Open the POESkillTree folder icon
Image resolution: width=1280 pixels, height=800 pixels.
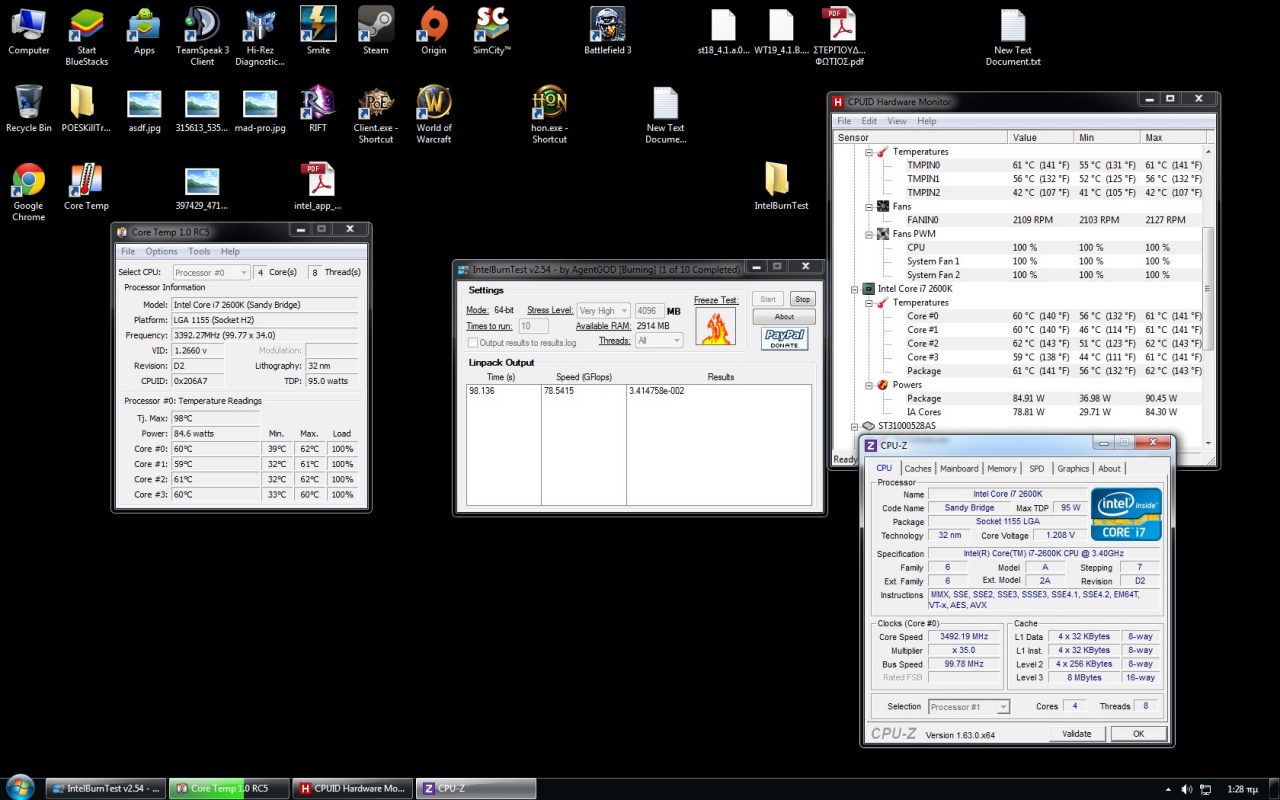(x=86, y=108)
